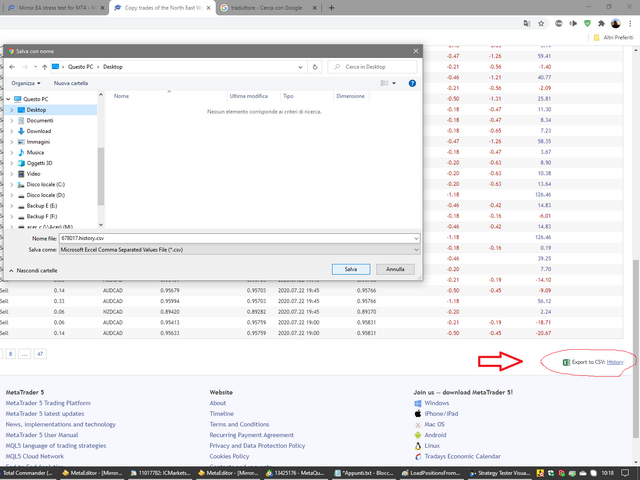This screenshot has width=640, height=480.
Task: Close the Salva con nome dialog
Action: coord(416,51)
